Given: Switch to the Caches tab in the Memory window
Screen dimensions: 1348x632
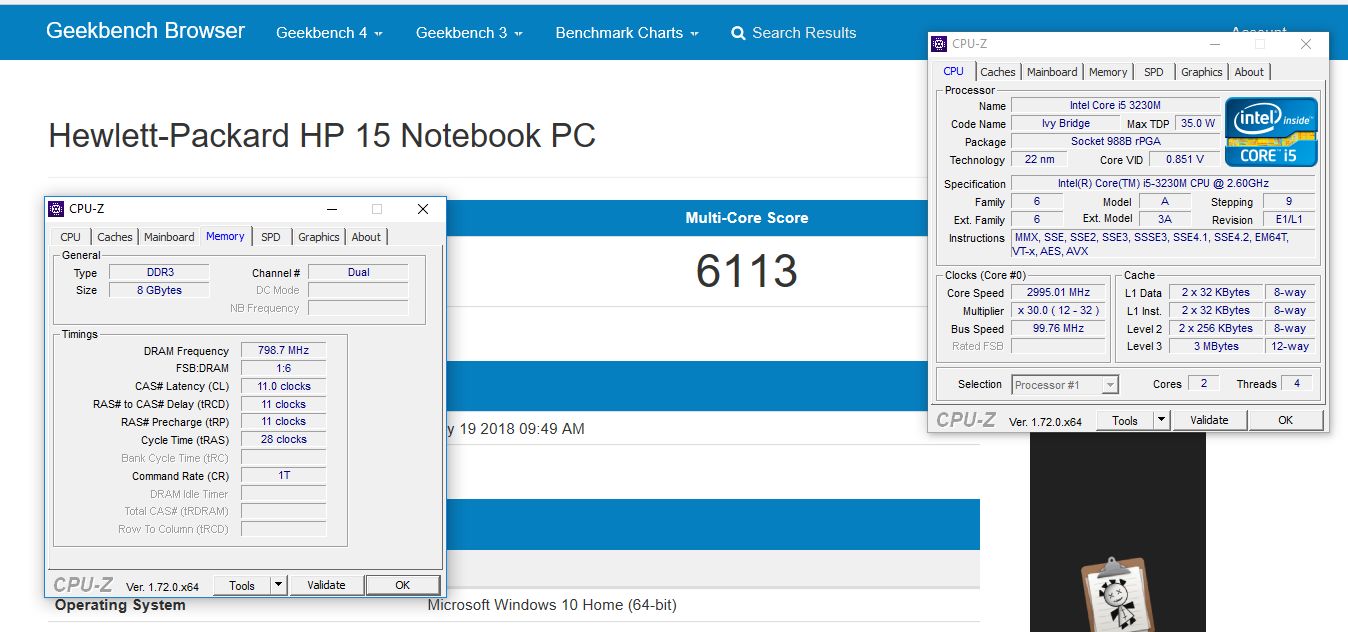Looking at the screenshot, I should pyautogui.click(x=114, y=237).
